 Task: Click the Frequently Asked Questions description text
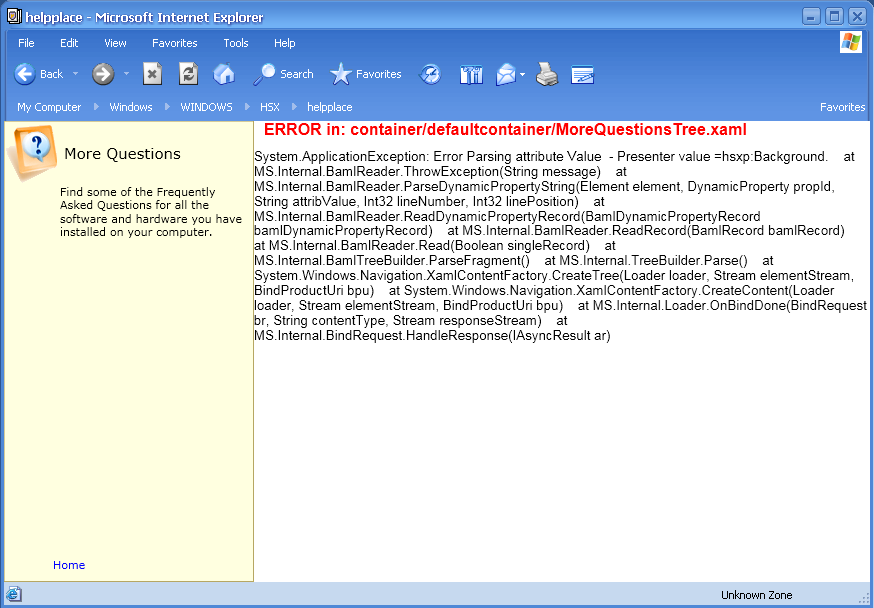click(x=151, y=212)
